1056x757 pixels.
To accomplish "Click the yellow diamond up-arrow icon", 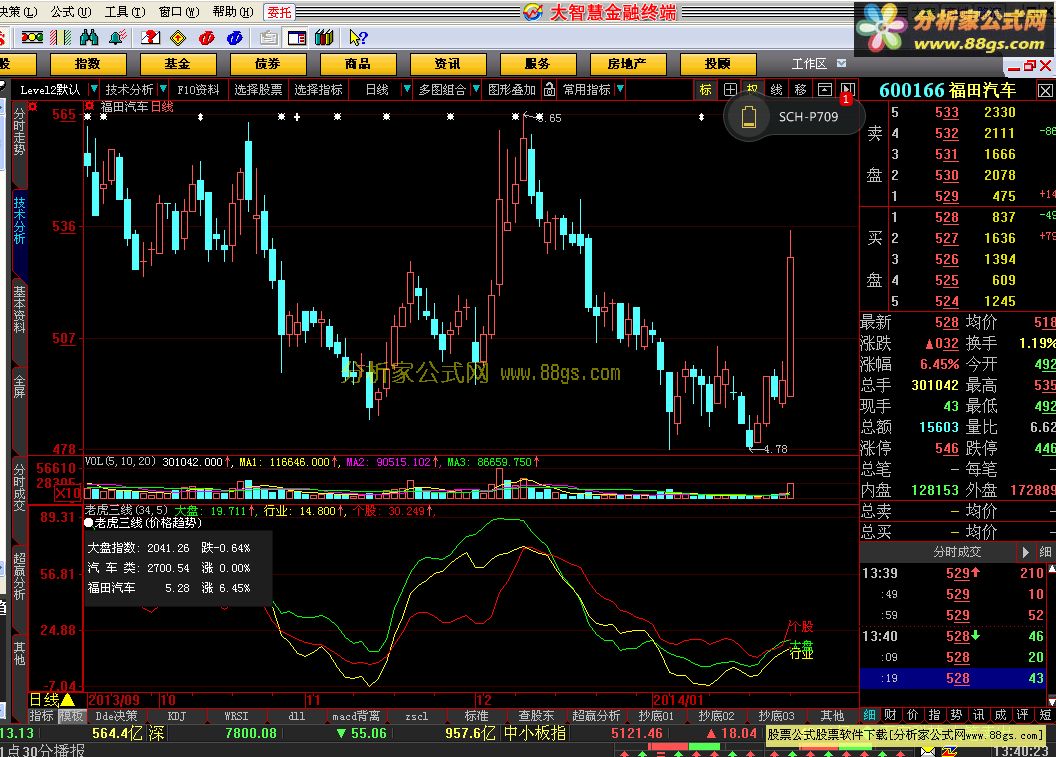I will (x=178, y=38).
